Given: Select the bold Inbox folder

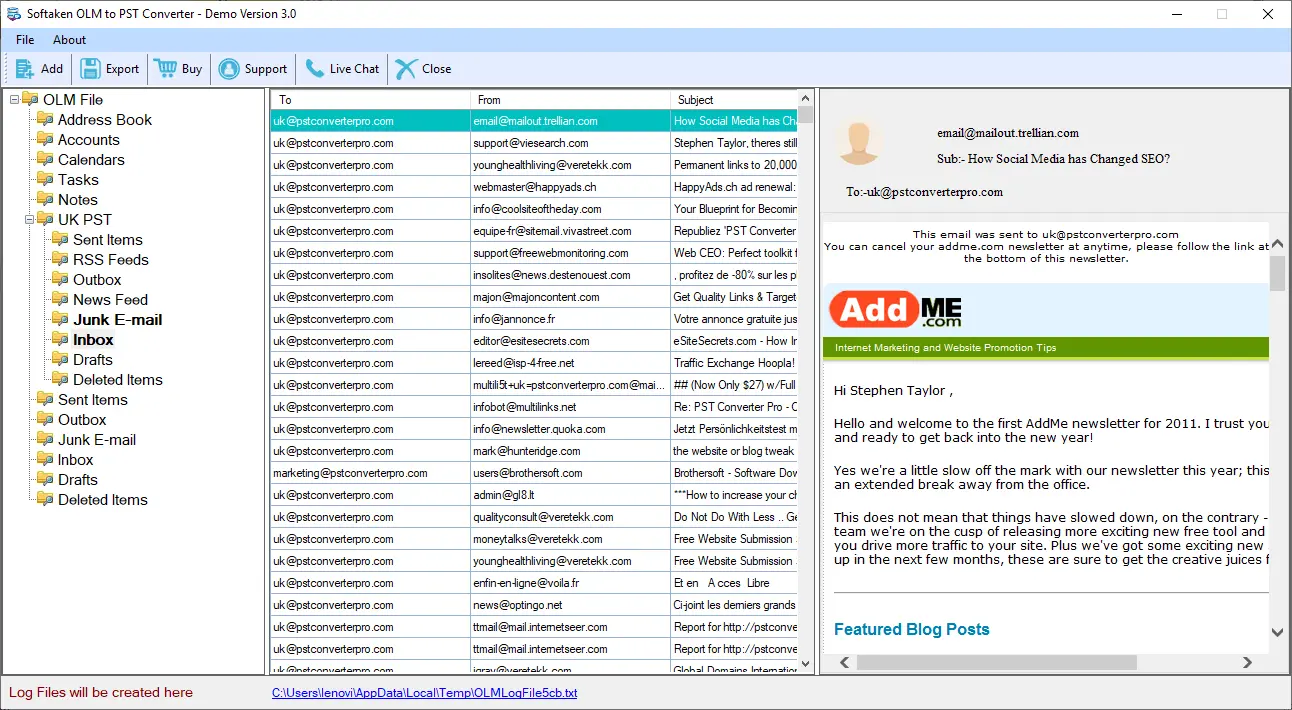Looking at the screenshot, I should click(x=93, y=339).
